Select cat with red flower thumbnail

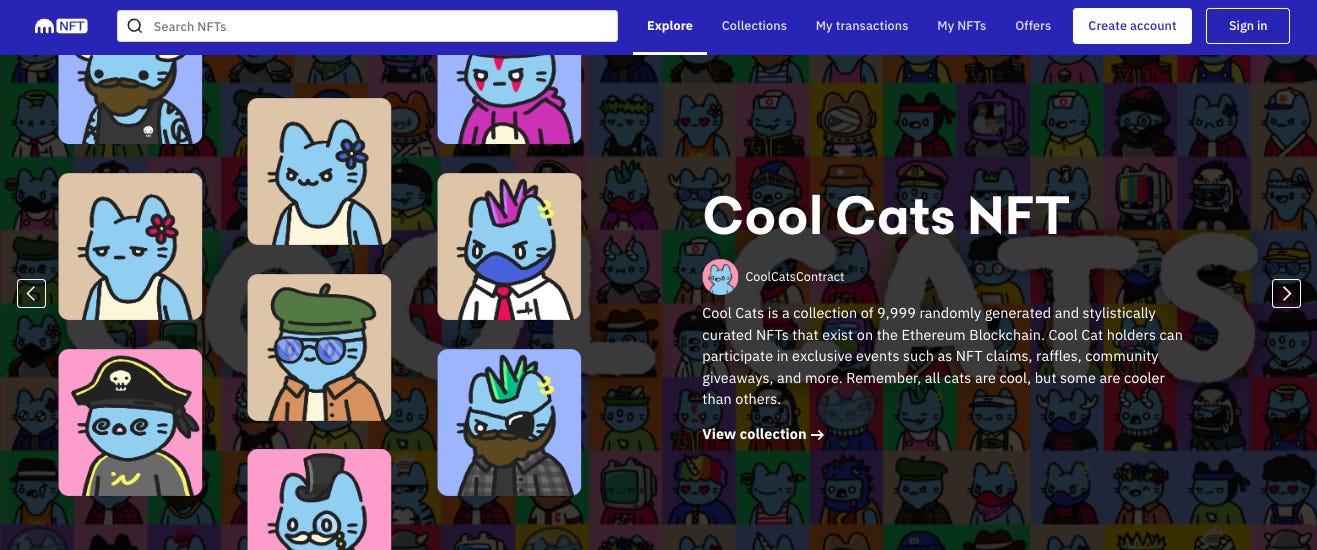coord(130,247)
